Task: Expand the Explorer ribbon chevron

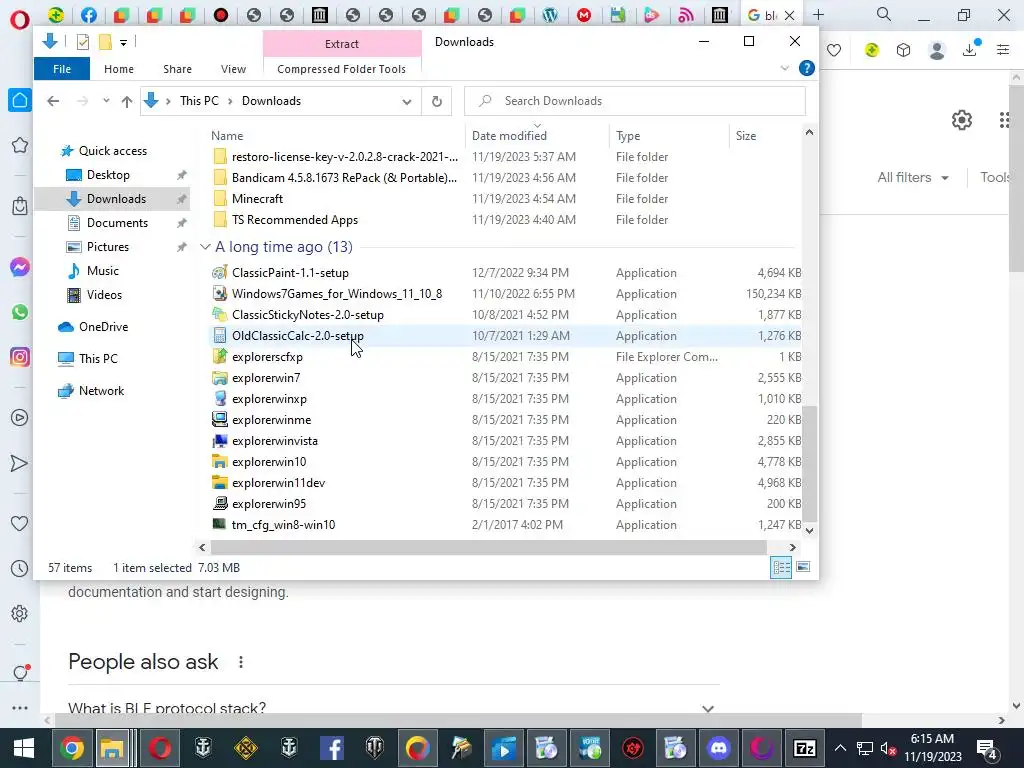Action: 784,68
